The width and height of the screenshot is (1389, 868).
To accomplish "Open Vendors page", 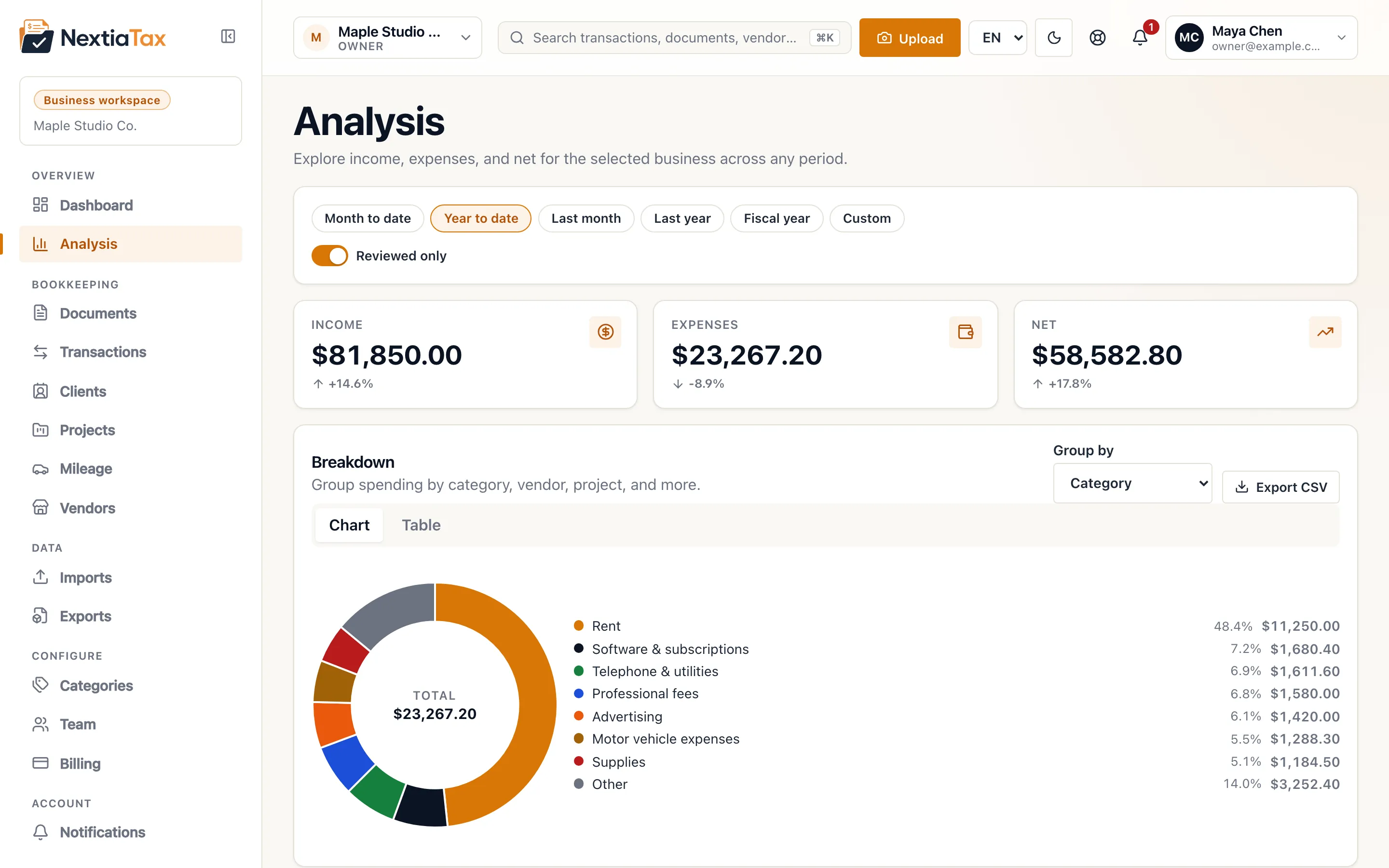I will [130, 508].
